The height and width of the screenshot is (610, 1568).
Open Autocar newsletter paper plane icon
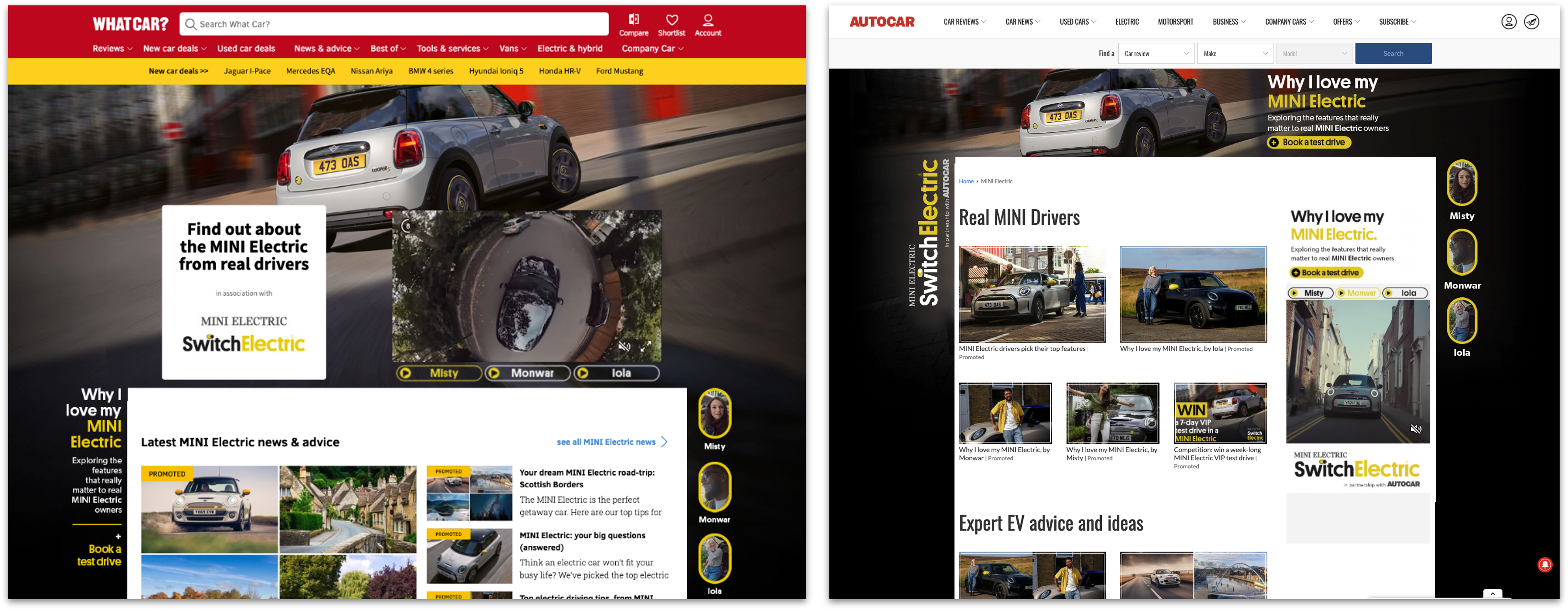tap(1531, 22)
